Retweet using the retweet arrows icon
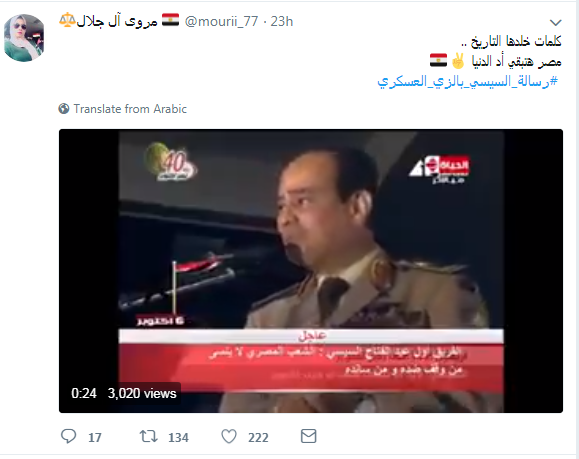This screenshot has height=459, width=579. pyautogui.click(x=148, y=436)
